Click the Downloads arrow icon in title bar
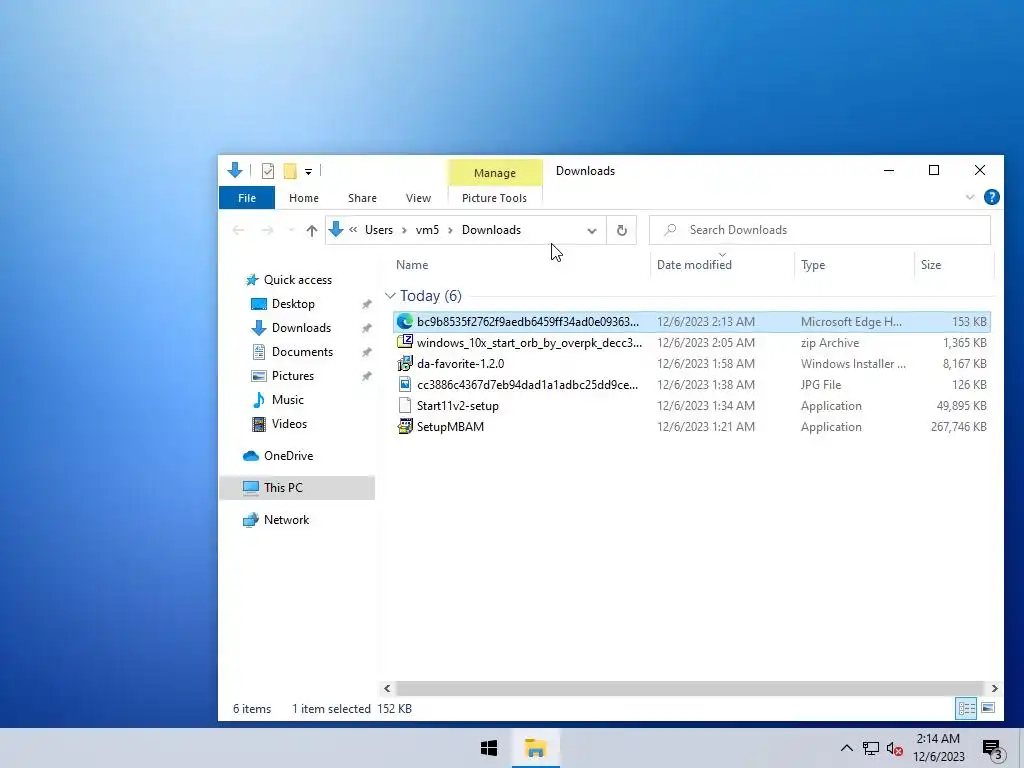This screenshot has height=768, width=1024. pos(234,170)
